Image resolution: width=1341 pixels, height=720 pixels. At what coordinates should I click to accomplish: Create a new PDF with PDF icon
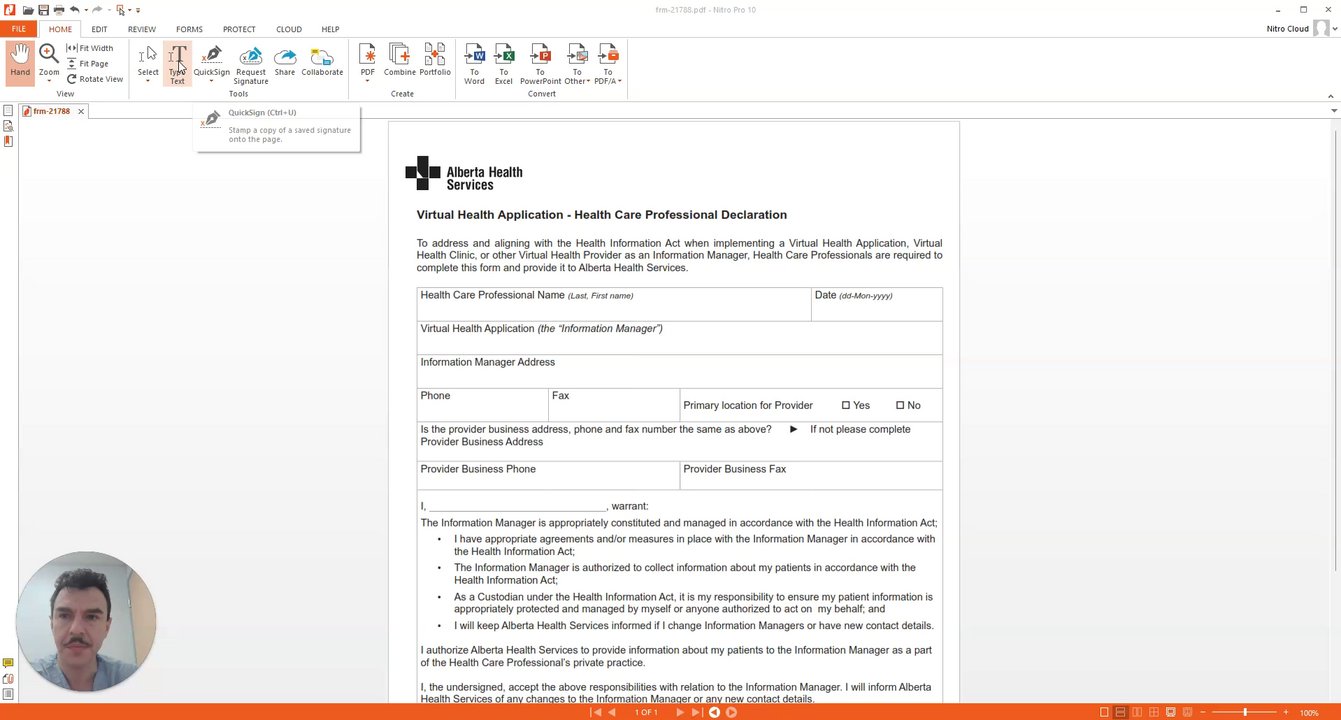[368, 55]
